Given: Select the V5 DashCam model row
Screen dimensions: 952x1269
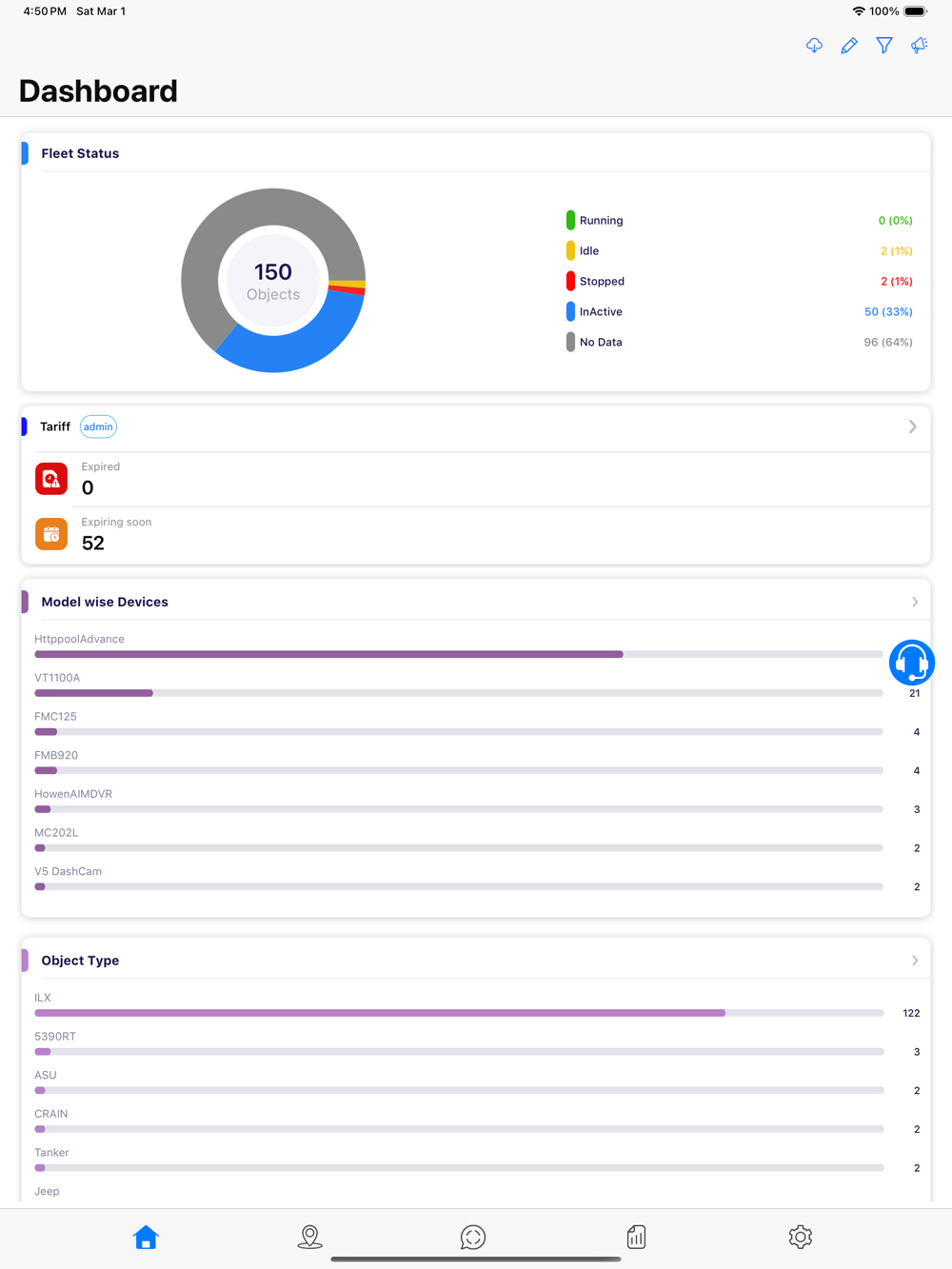Looking at the screenshot, I should click(x=476, y=879).
